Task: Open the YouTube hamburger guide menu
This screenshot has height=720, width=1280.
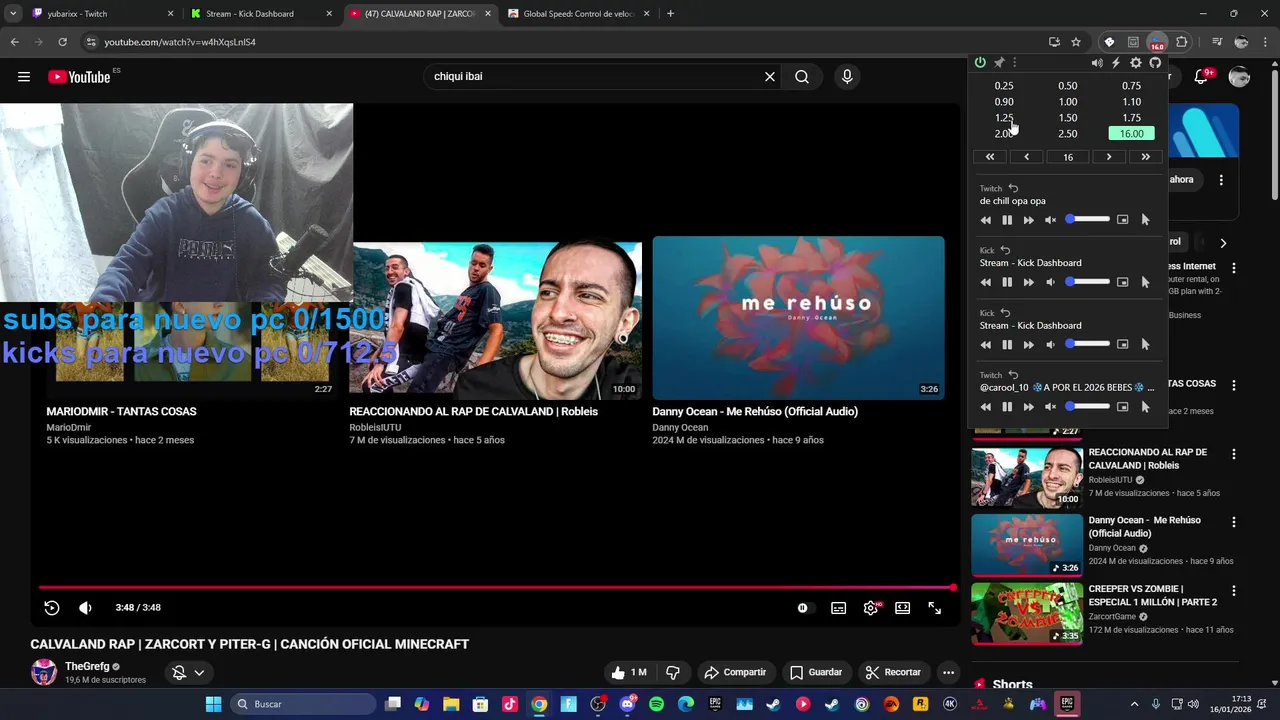Action: coord(24,77)
